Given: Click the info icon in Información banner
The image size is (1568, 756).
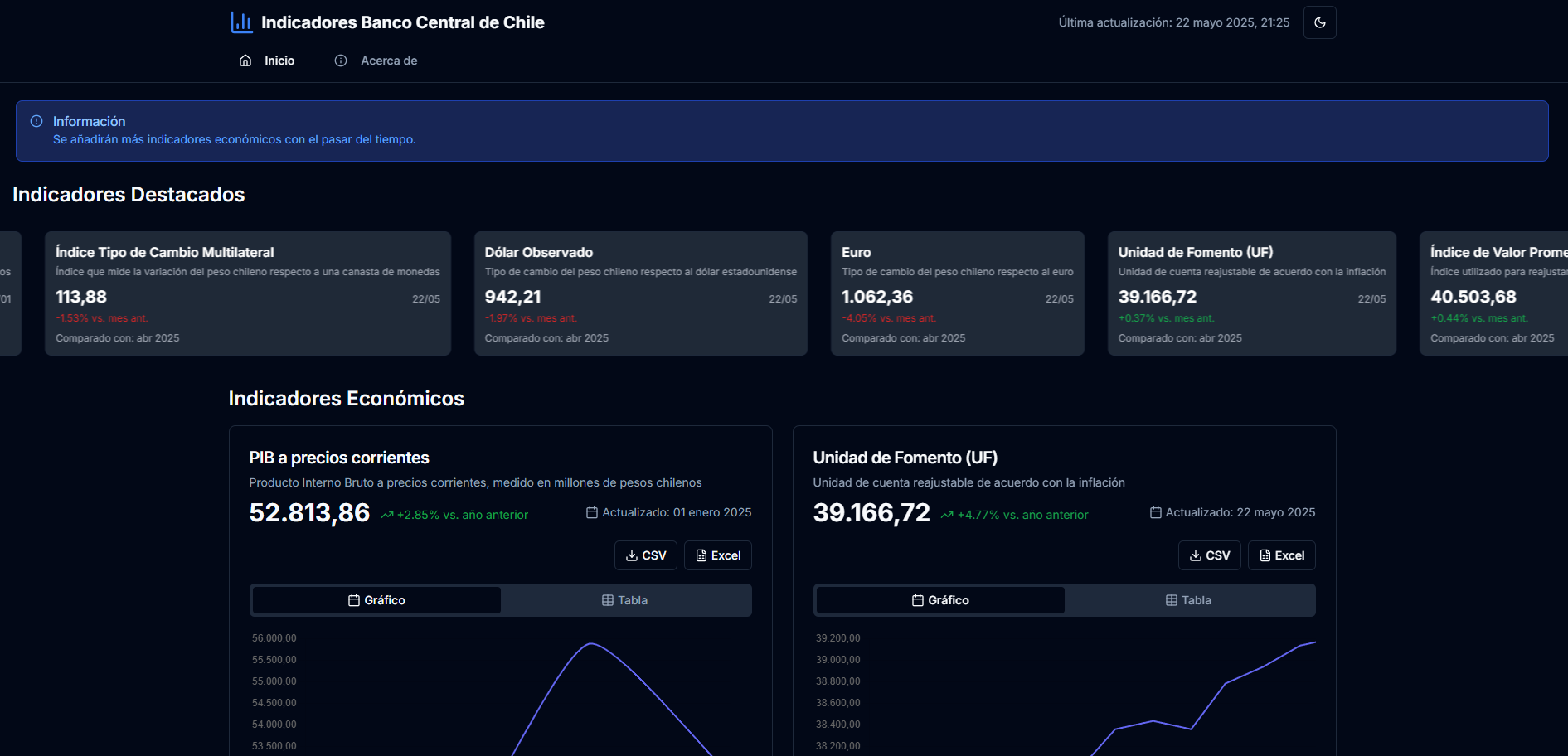Looking at the screenshot, I should coord(36,121).
